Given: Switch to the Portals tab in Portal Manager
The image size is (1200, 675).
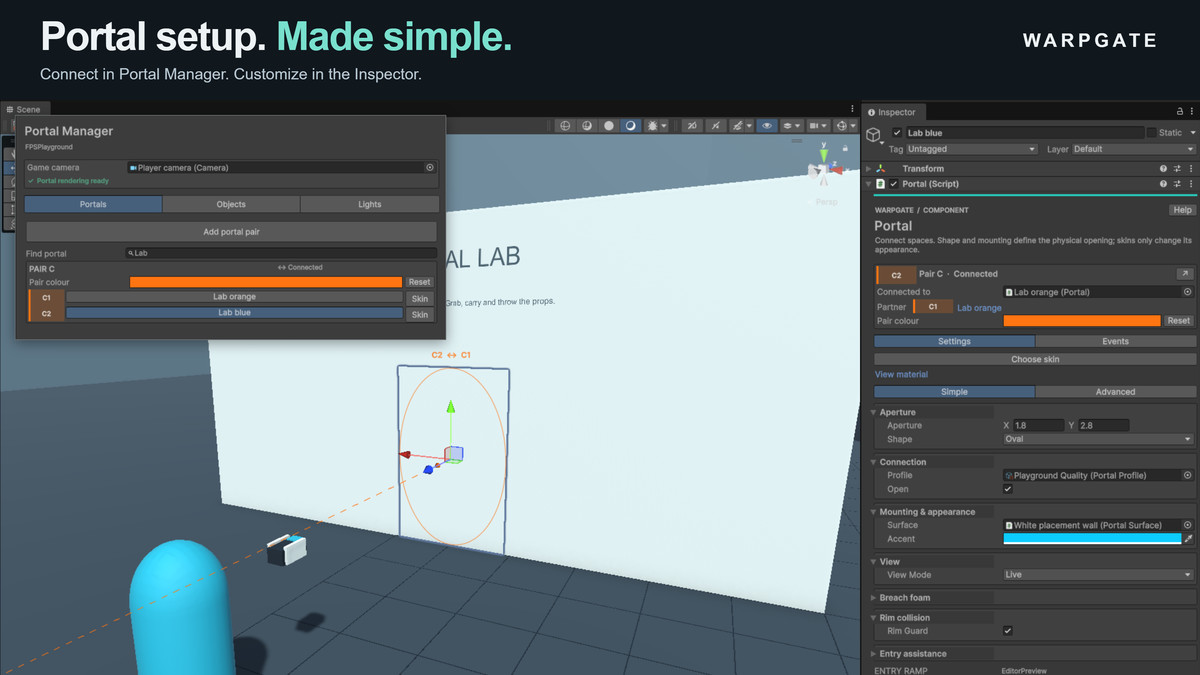Looking at the screenshot, I should tap(93, 204).
